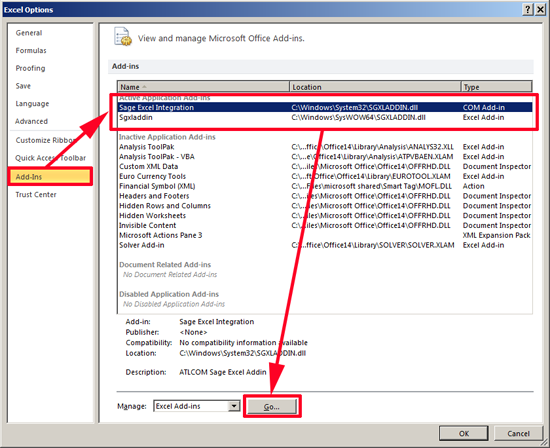Select the Invisible Content row
Viewport: 550px width, 448px height.
325,226
